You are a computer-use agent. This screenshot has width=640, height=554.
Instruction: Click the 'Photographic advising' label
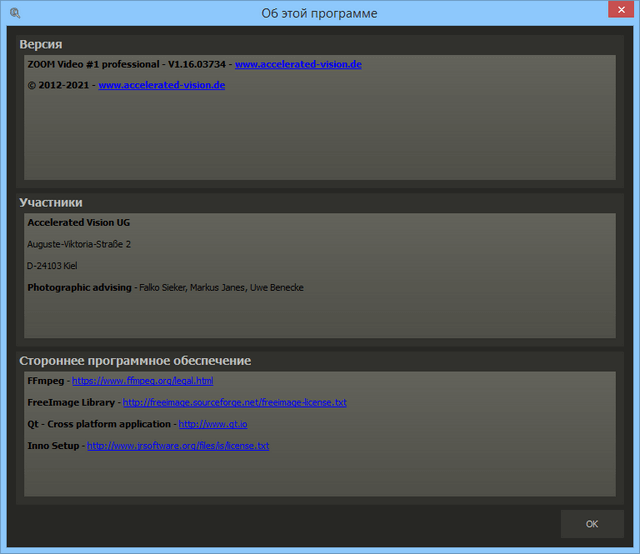click(x=80, y=288)
